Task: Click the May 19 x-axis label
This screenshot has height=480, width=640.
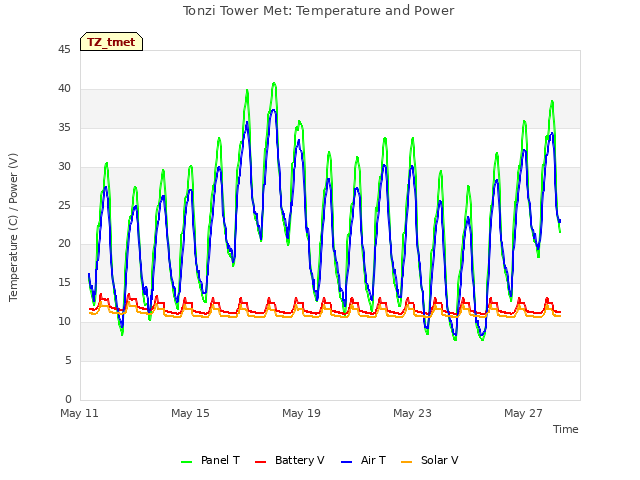Action: coord(301,413)
